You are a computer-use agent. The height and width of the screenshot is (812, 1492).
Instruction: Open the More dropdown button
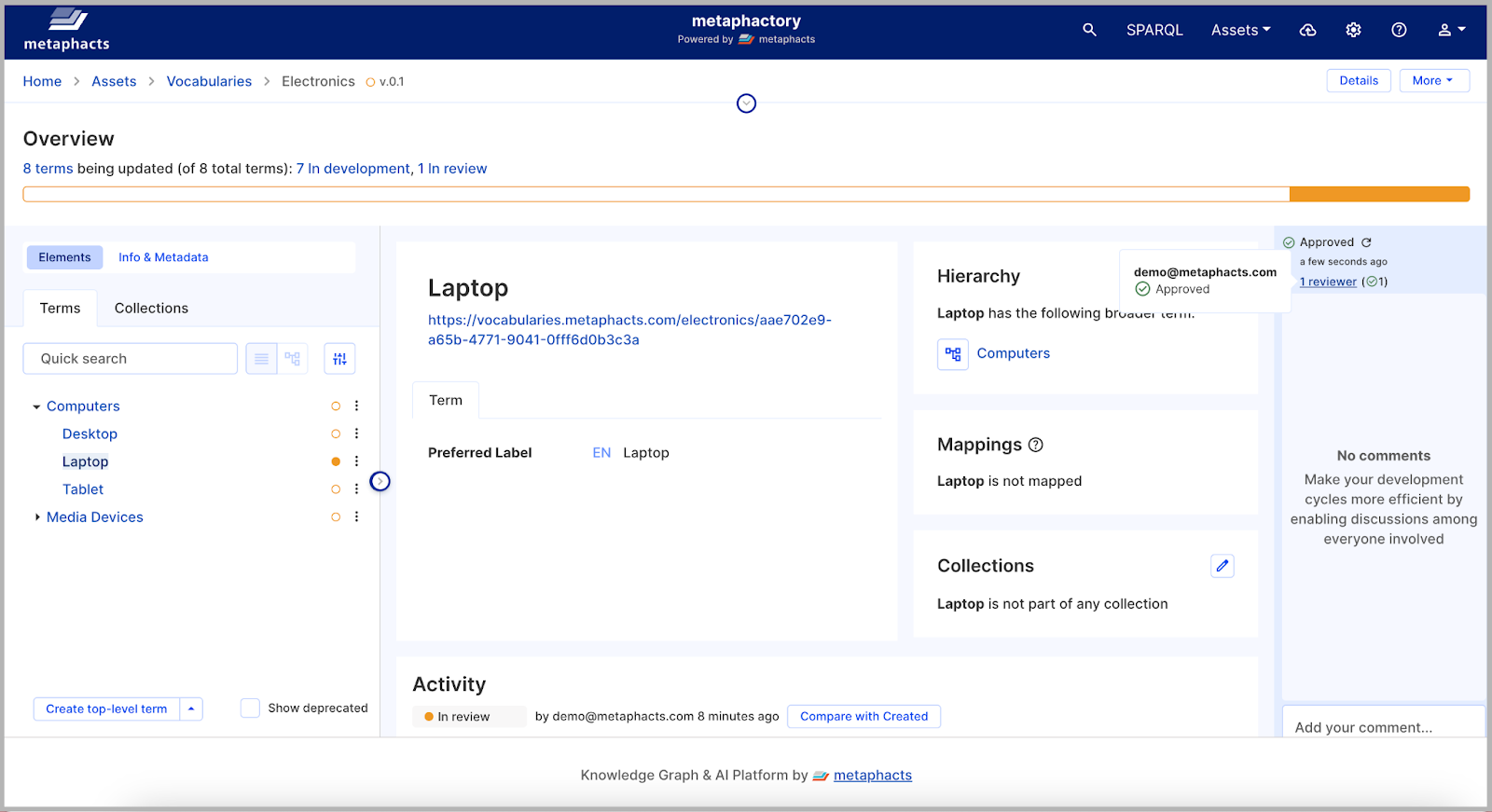[1433, 81]
